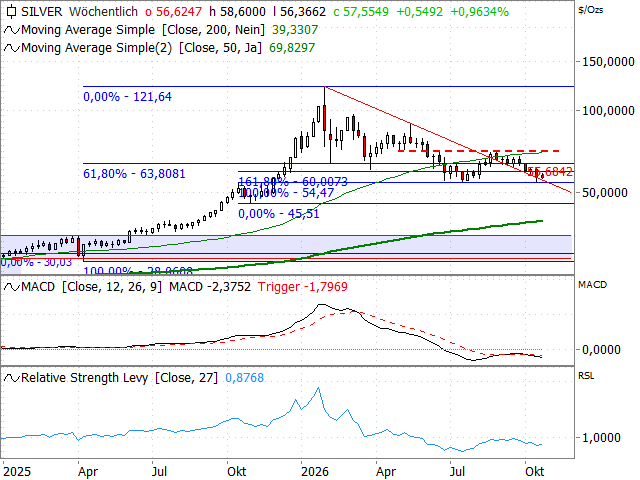640x480 pixels.
Task: Click the red price label 55,6842
Action: pyautogui.click(x=551, y=172)
